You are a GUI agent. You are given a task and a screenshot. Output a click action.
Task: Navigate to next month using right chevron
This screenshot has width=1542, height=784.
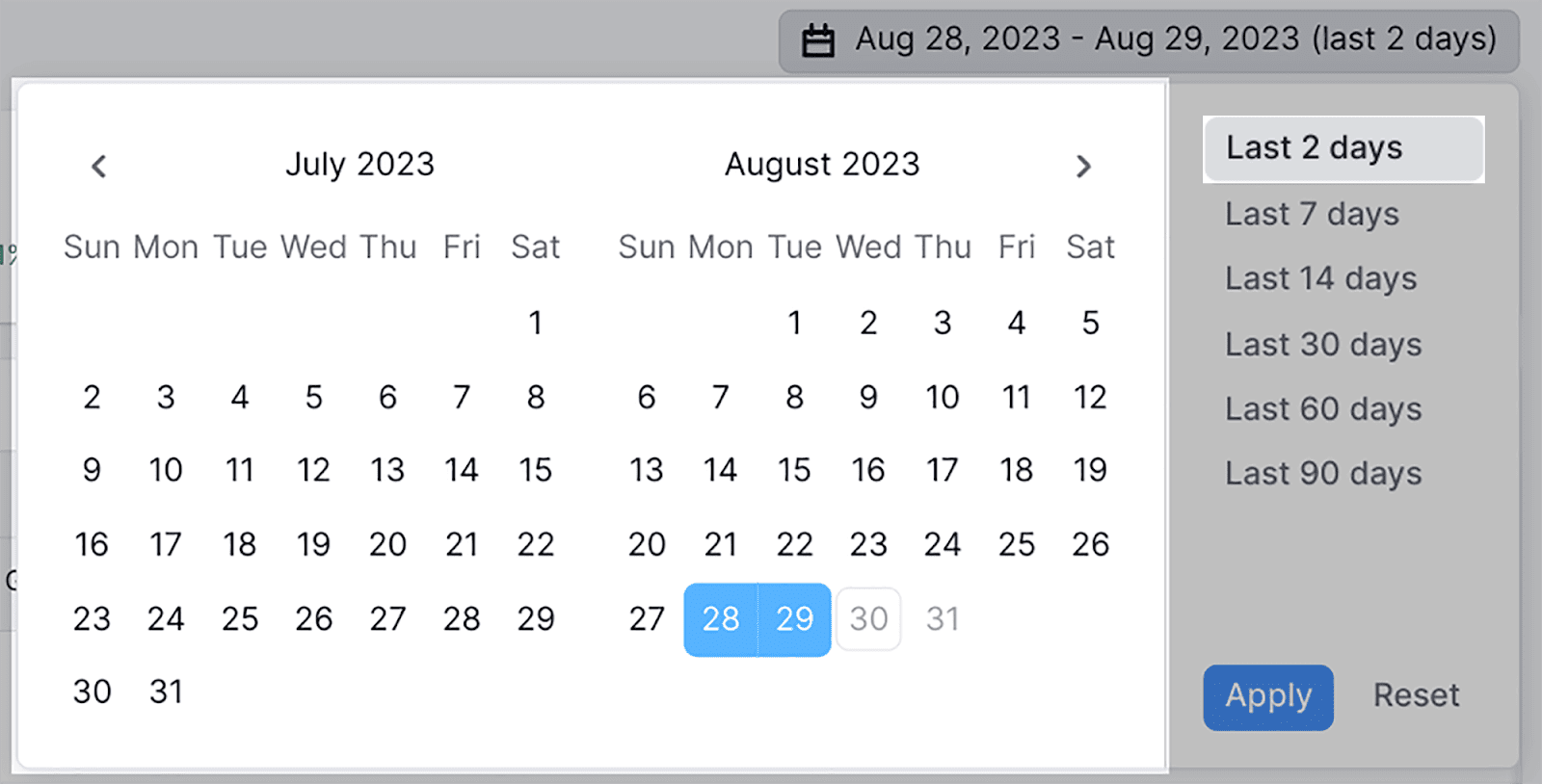coord(1083,166)
